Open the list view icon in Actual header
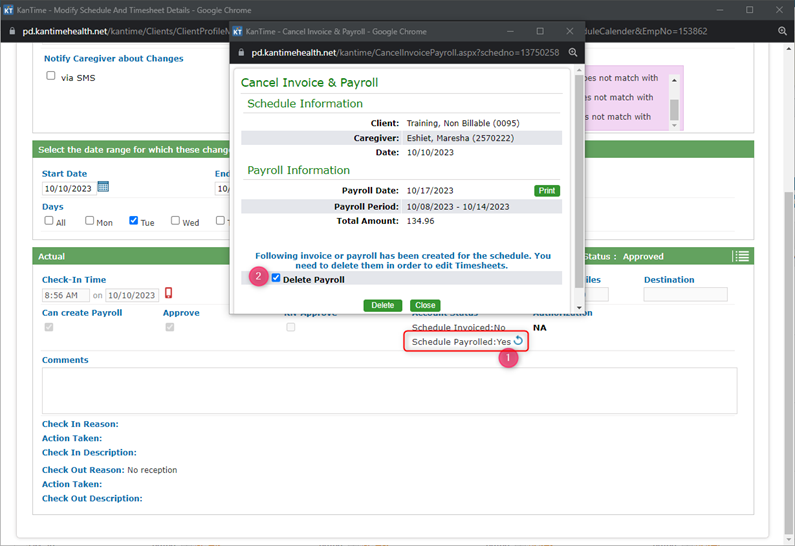Image resolution: width=795 pixels, height=546 pixels. pyautogui.click(x=740, y=256)
